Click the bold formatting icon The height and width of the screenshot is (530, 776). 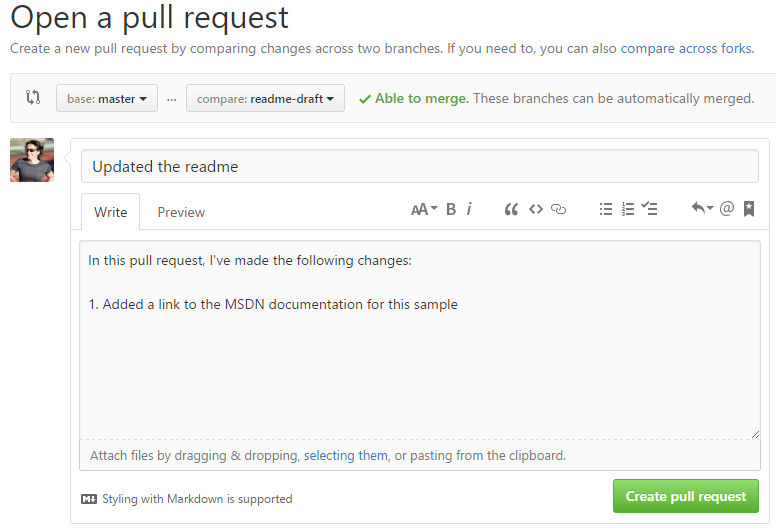coord(451,209)
